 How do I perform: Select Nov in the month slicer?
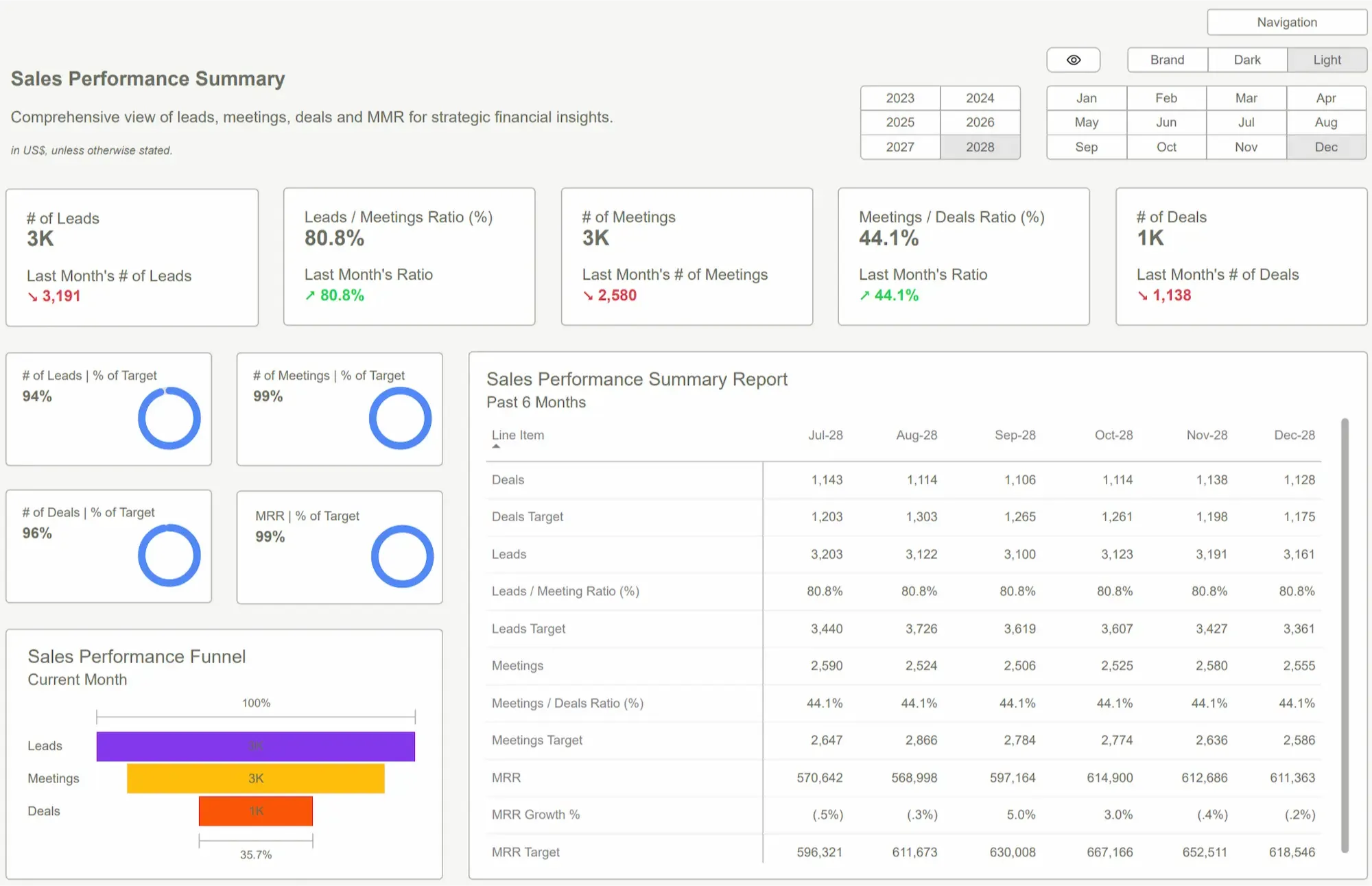(x=1246, y=147)
